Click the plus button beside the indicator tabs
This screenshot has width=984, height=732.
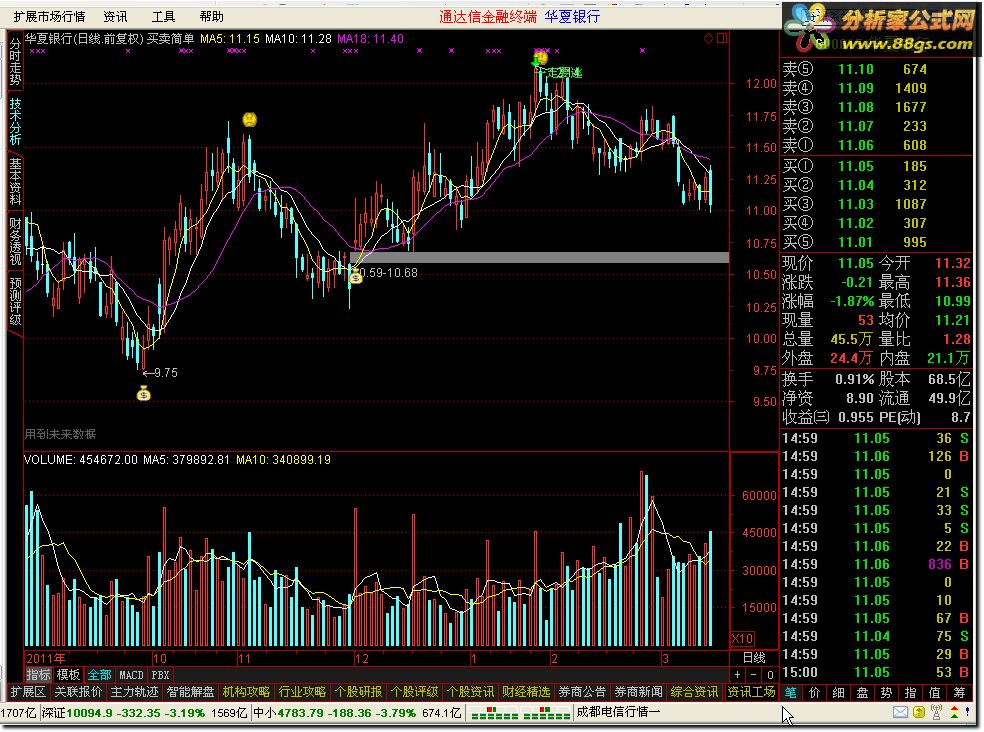coord(737,675)
